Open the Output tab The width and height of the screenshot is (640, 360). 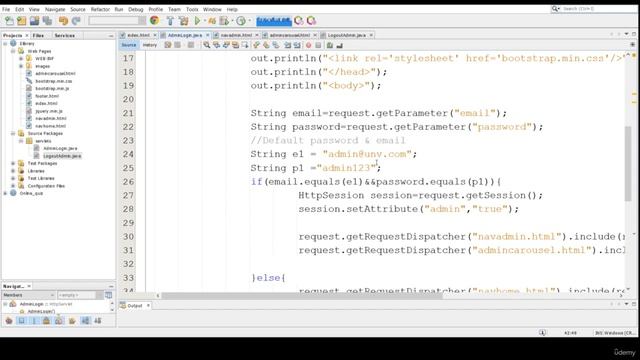click(x=135, y=306)
